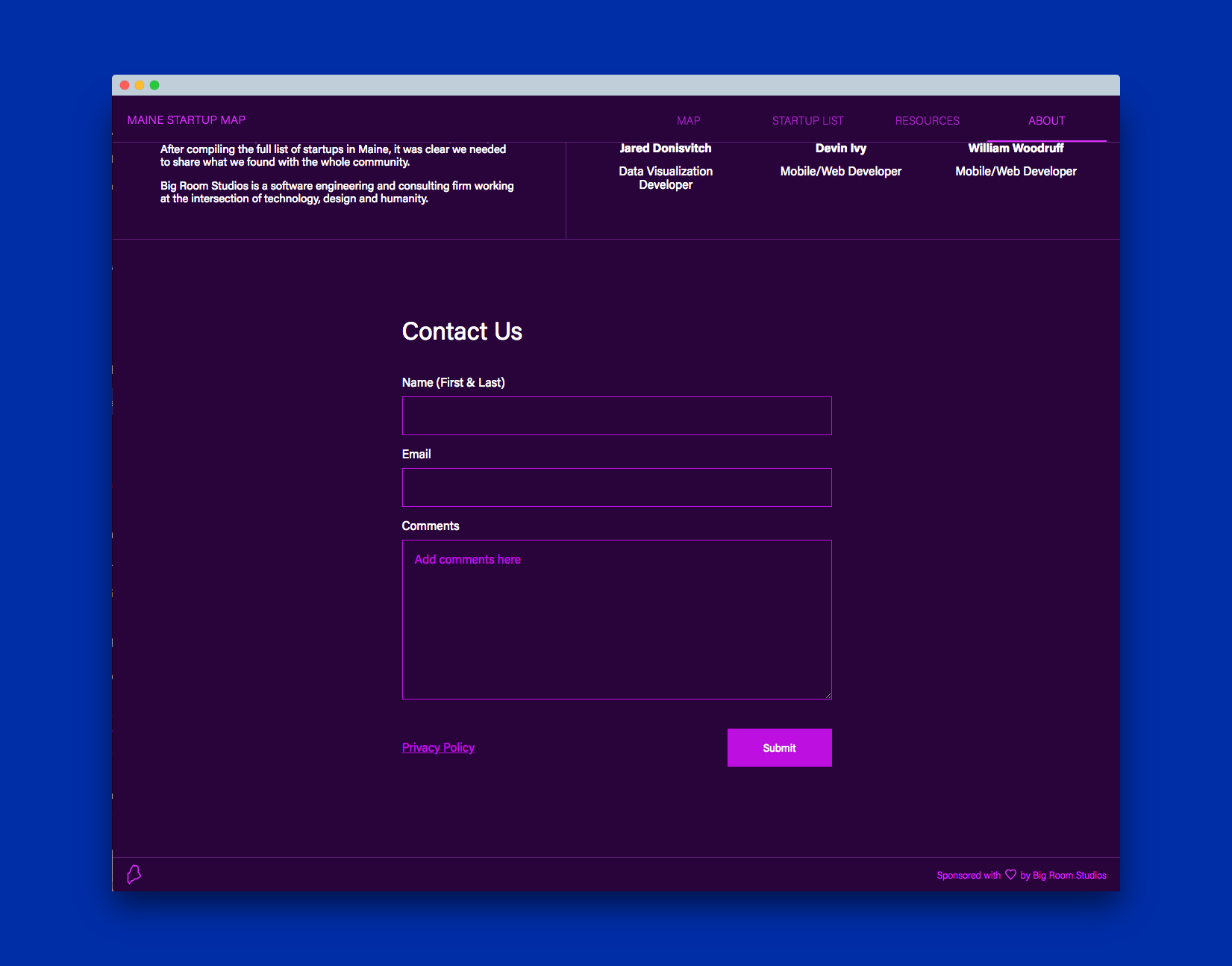Click the Data Visualization Developer title text
This screenshot has width=1232, height=966.
click(666, 178)
